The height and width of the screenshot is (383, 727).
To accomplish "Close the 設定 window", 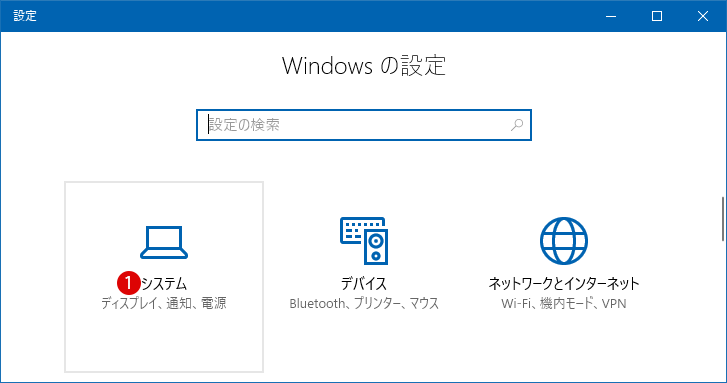I will click(703, 16).
